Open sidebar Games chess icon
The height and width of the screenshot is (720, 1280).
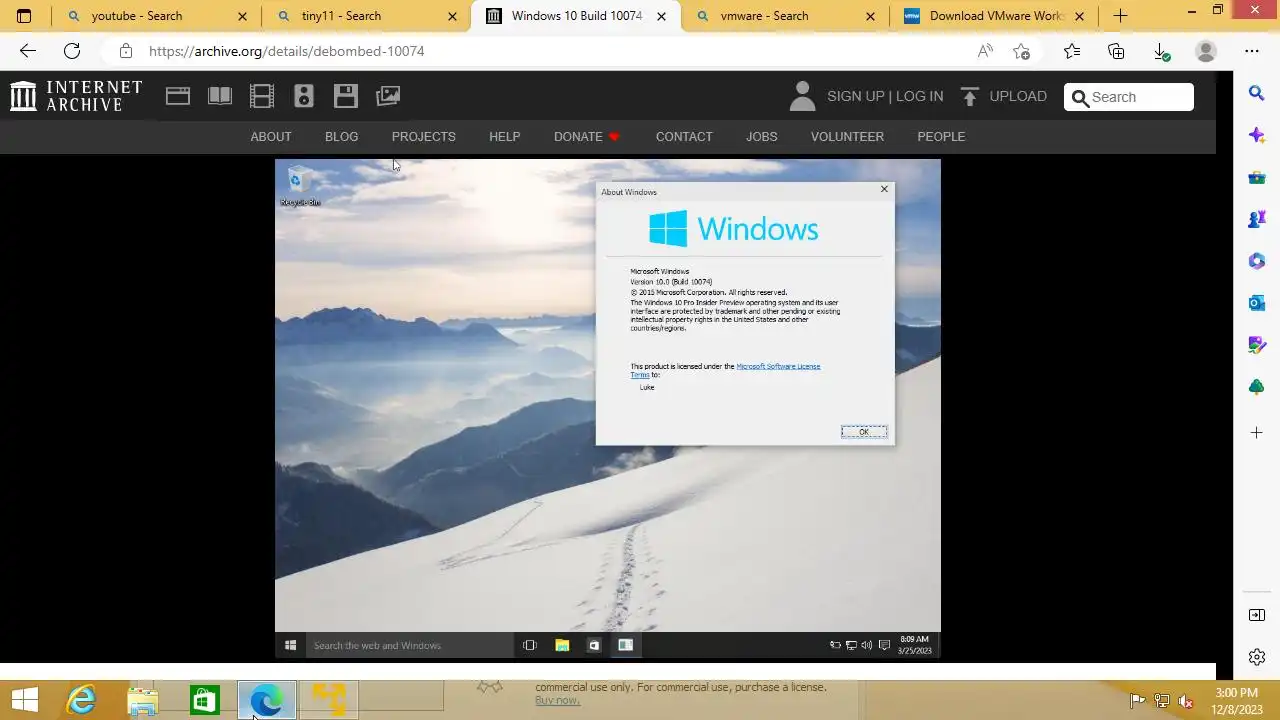(x=1257, y=219)
